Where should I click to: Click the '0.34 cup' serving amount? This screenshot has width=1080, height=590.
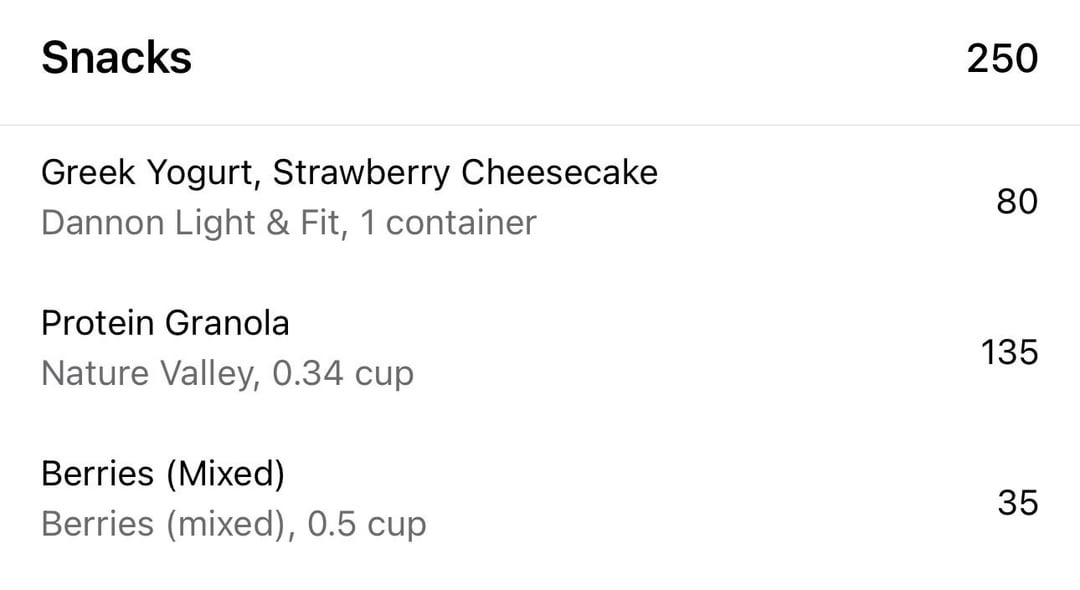(343, 374)
